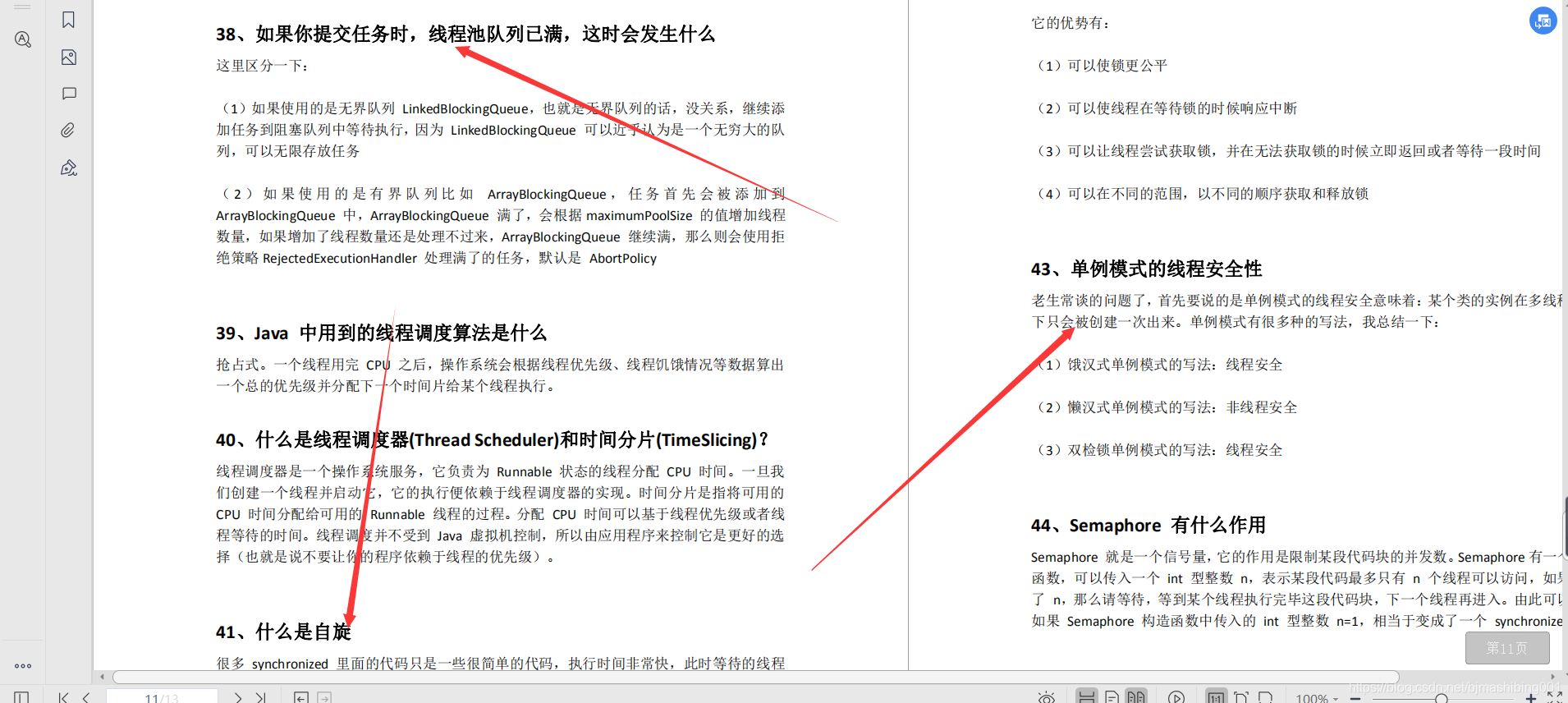The image size is (1568, 703).
Task: Switch to two-page layout
Action: pos(1136,697)
